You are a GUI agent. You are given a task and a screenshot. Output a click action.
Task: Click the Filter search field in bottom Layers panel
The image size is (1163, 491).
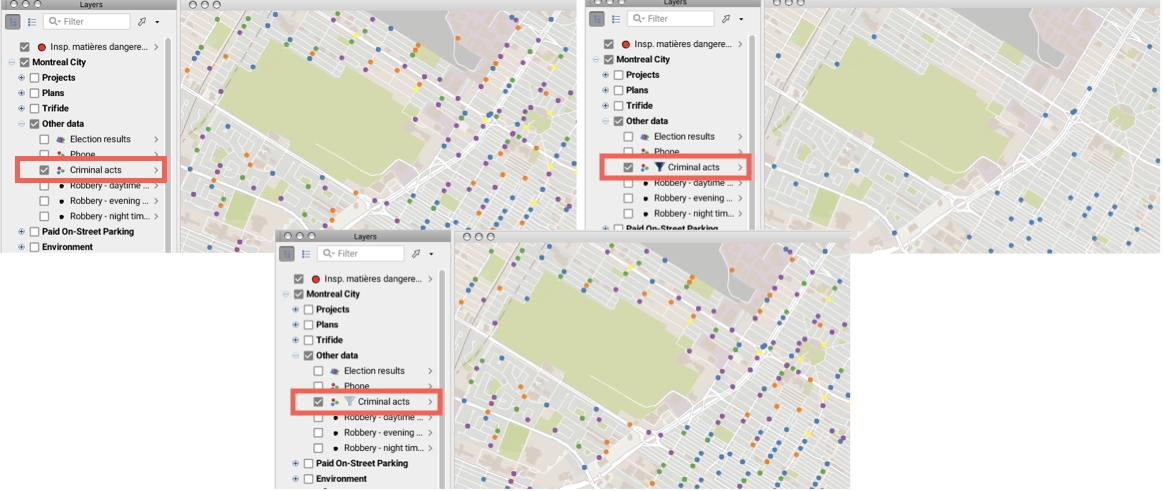coord(372,254)
